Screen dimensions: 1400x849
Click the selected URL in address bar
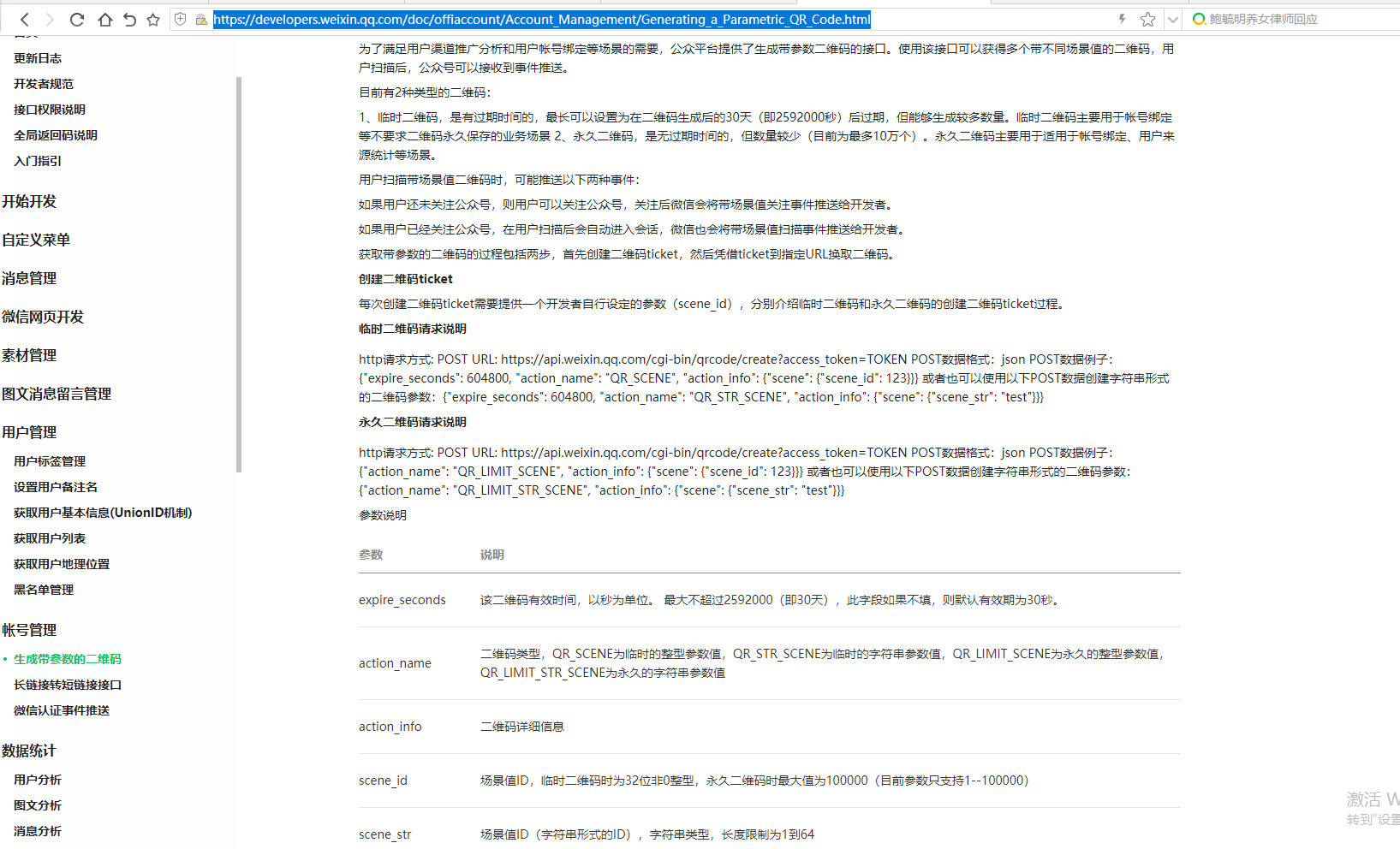tap(542, 19)
